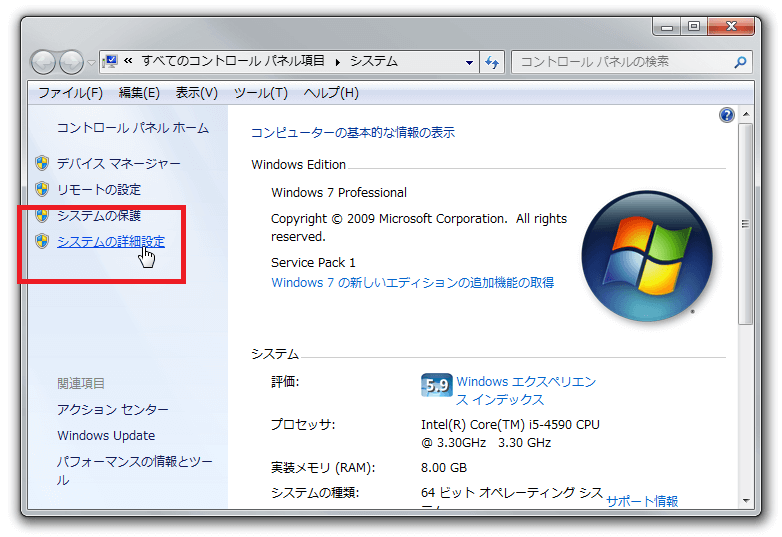Image resolution: width=782 pixels, height=537 pixels.
Task: Click the refresh icon next to address bar
Action: click(492, 62)
